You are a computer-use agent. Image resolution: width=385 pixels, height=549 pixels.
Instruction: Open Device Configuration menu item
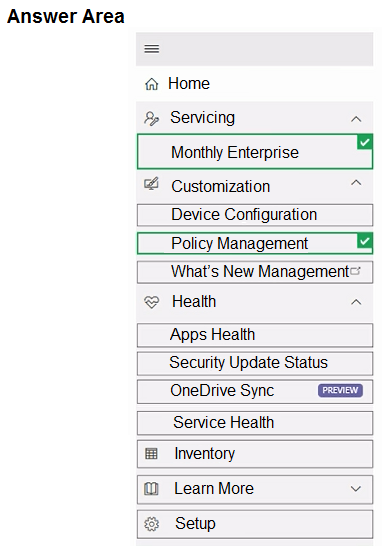pos(255,215)
